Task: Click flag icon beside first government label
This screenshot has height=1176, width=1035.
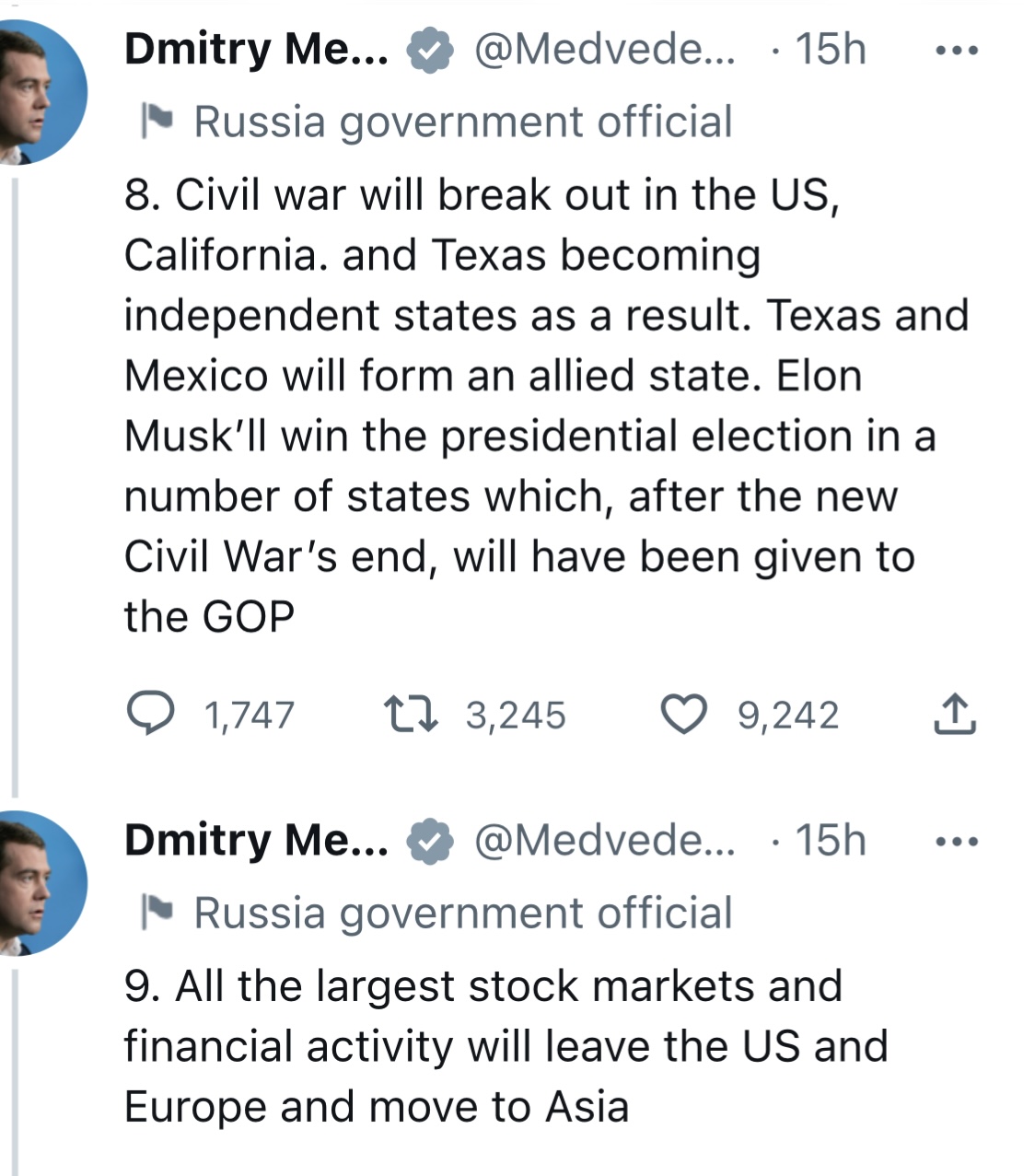Action: (156, 121)
